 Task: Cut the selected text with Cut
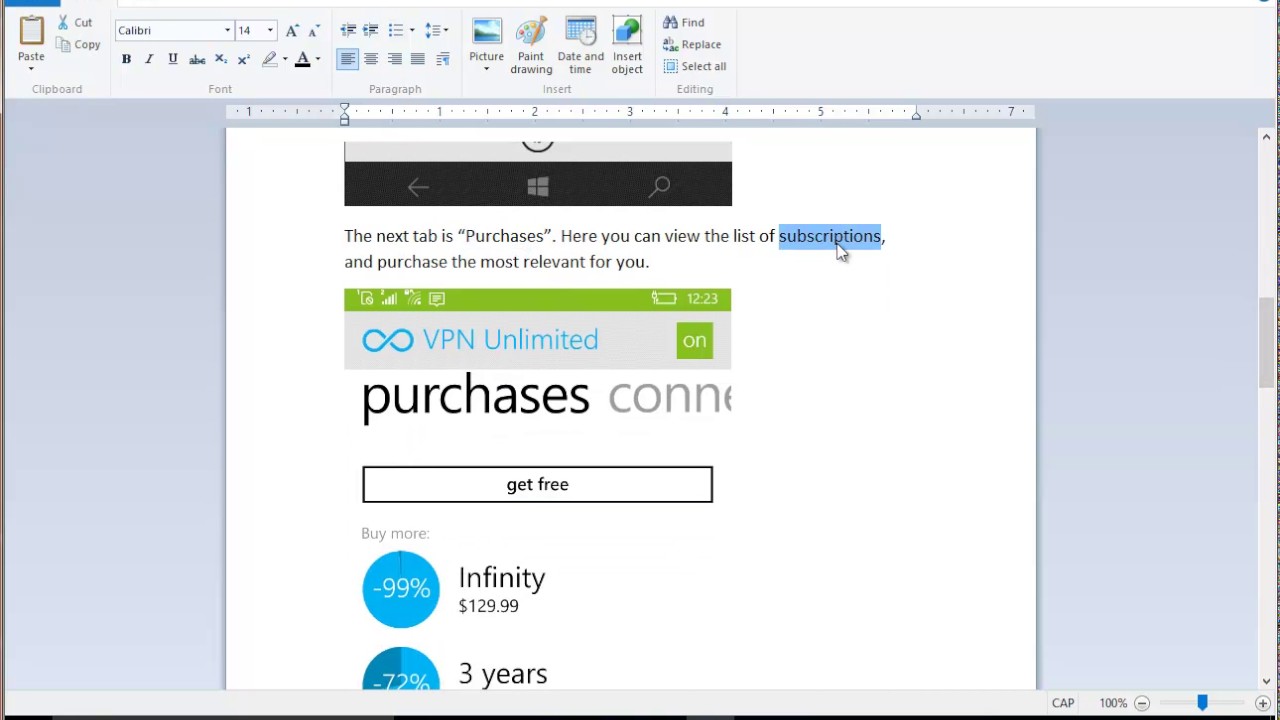[74, 22]
